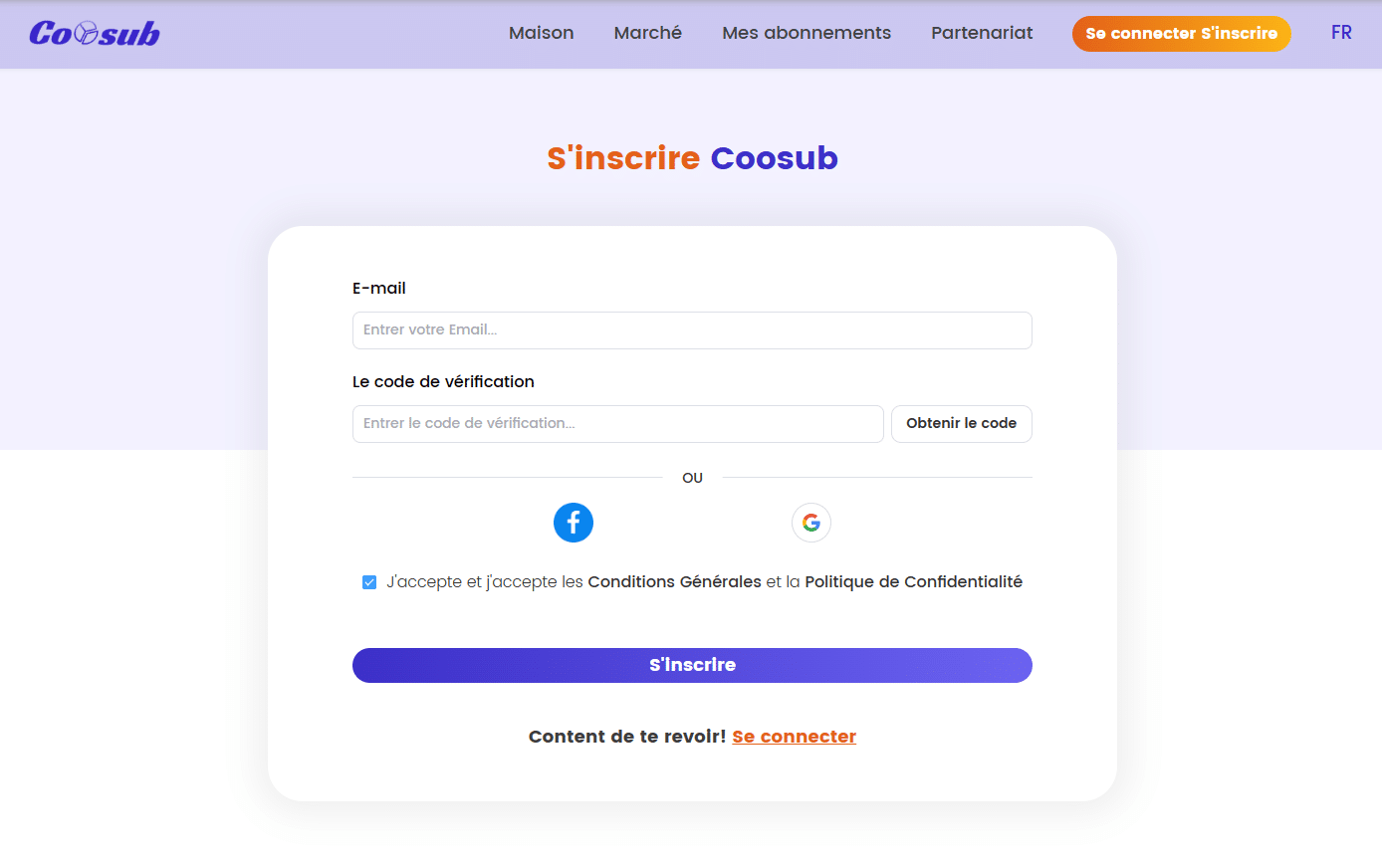
Task: Sign up with the Google icon
Action: coord(811,523)
